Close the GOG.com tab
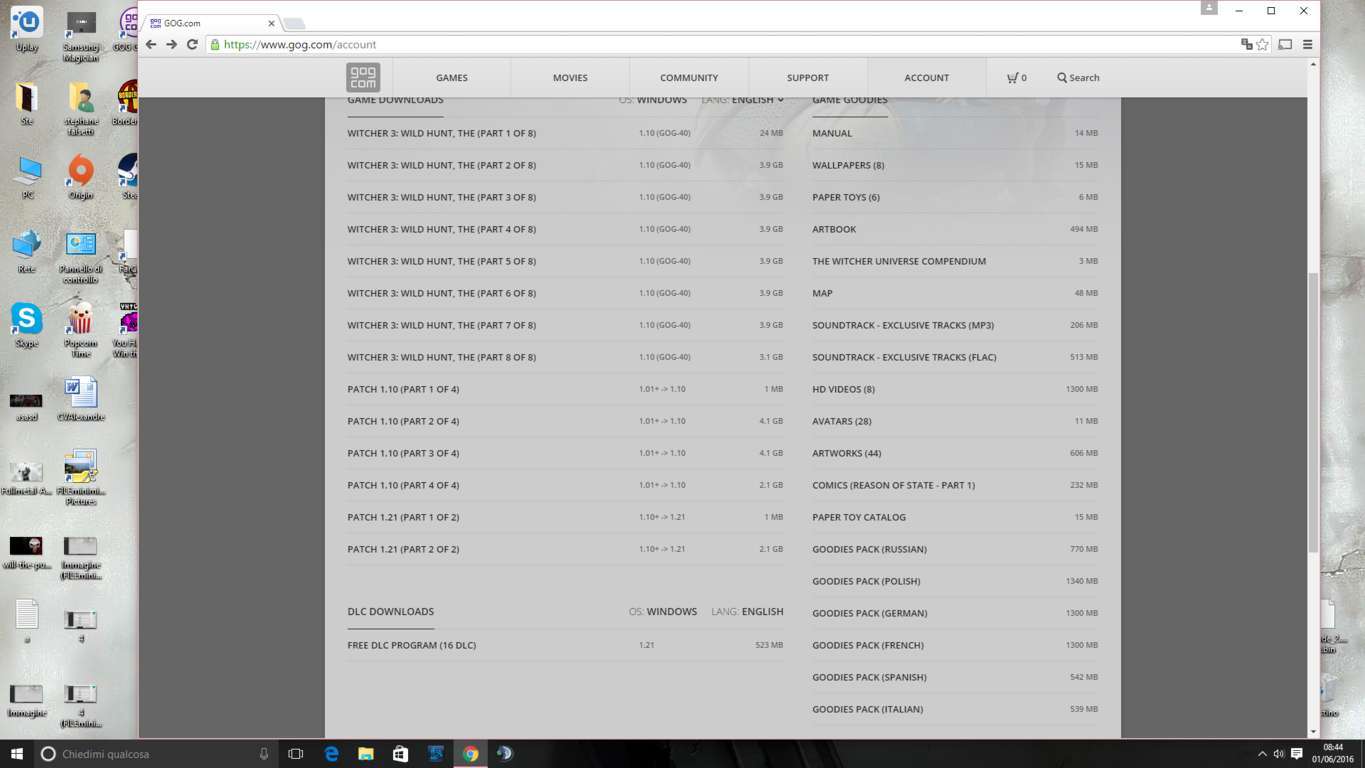 [x=271, y=23]
